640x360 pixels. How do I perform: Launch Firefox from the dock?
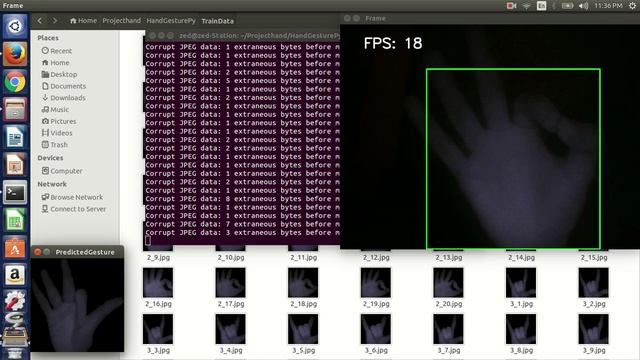click(15, 54)
